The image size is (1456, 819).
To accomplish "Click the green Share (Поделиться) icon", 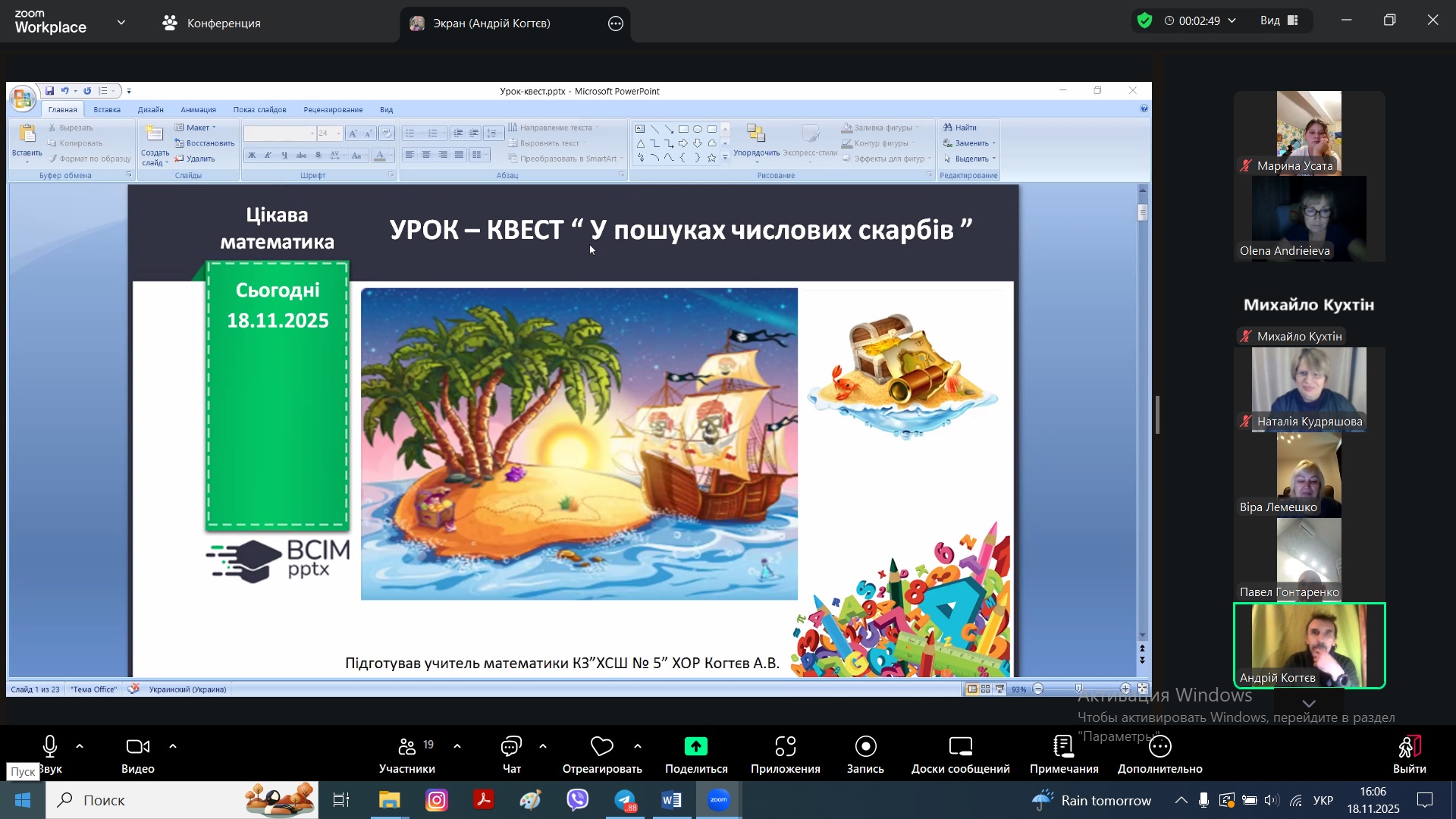I will tap(696, 748).
